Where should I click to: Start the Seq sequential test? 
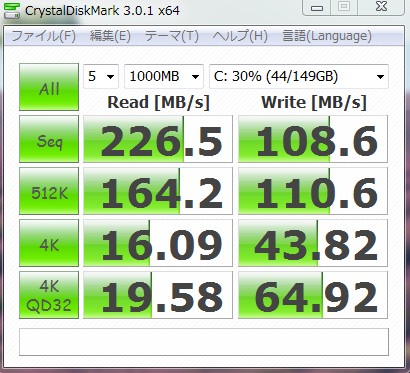[49, 139]
